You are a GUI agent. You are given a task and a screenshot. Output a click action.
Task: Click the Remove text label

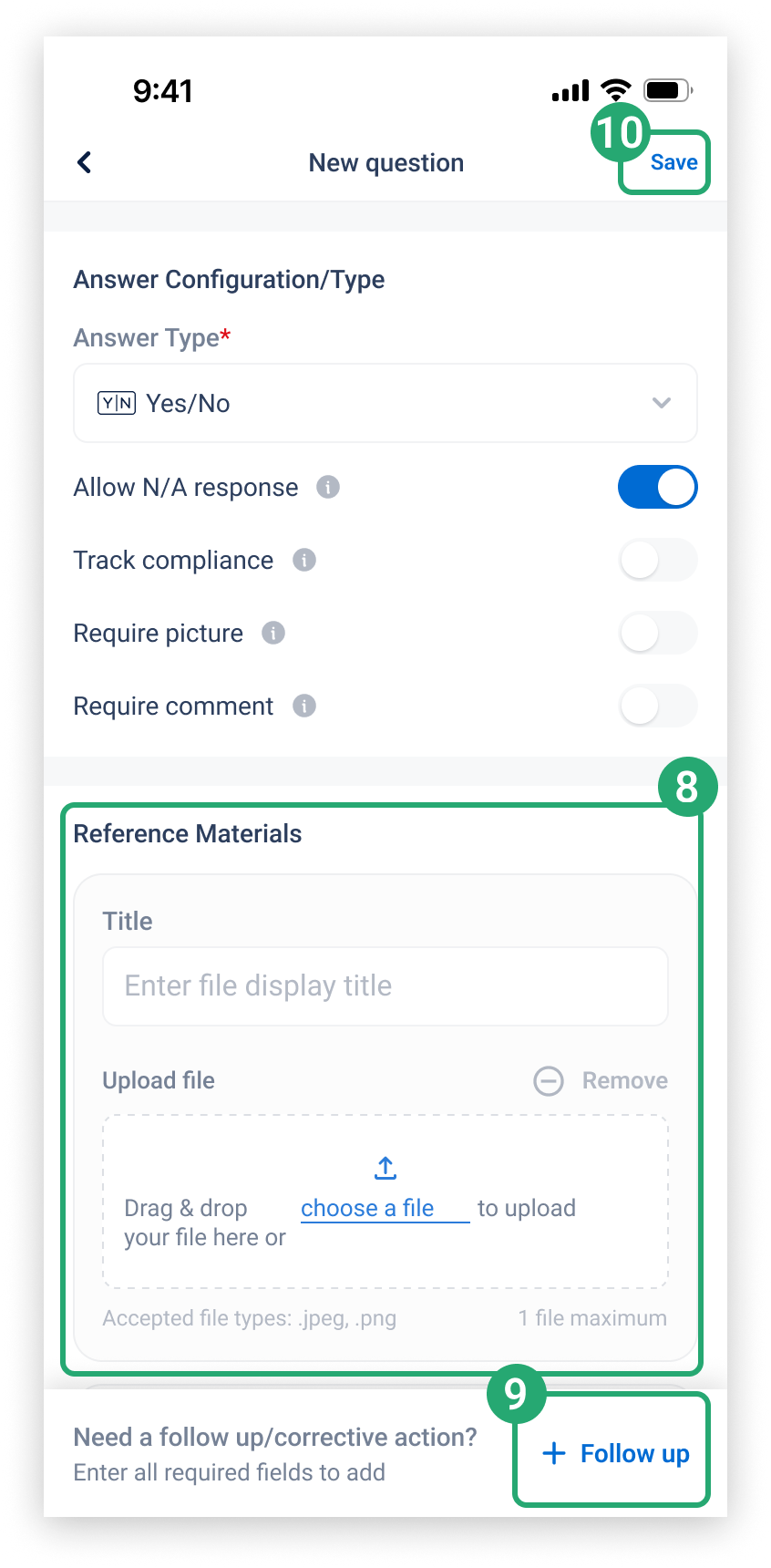[x=625, y=1080]
